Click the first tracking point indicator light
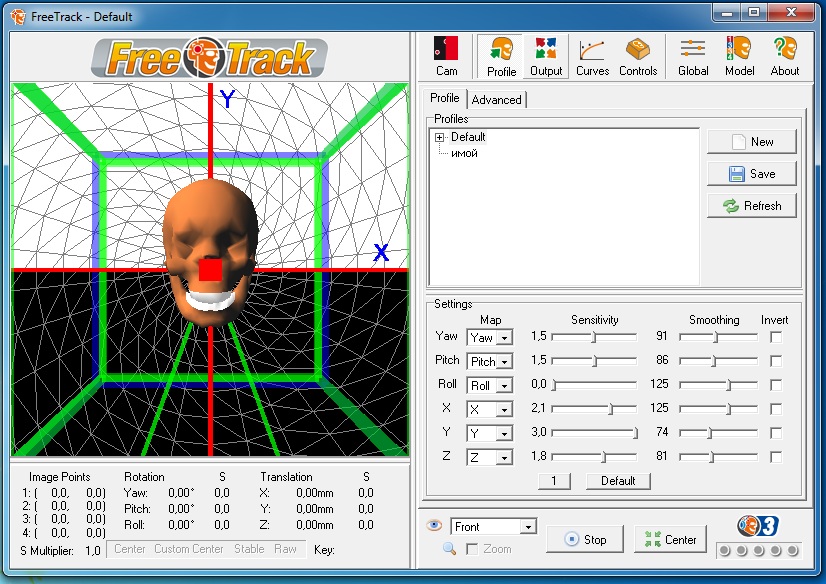Screen dimensions: 826x584 tap(725, 550)
